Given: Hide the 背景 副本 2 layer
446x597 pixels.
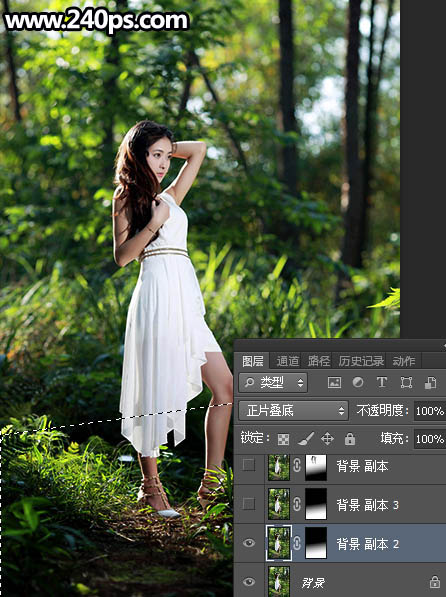Looking at the screenshot, I should click(x=249, y=543).
